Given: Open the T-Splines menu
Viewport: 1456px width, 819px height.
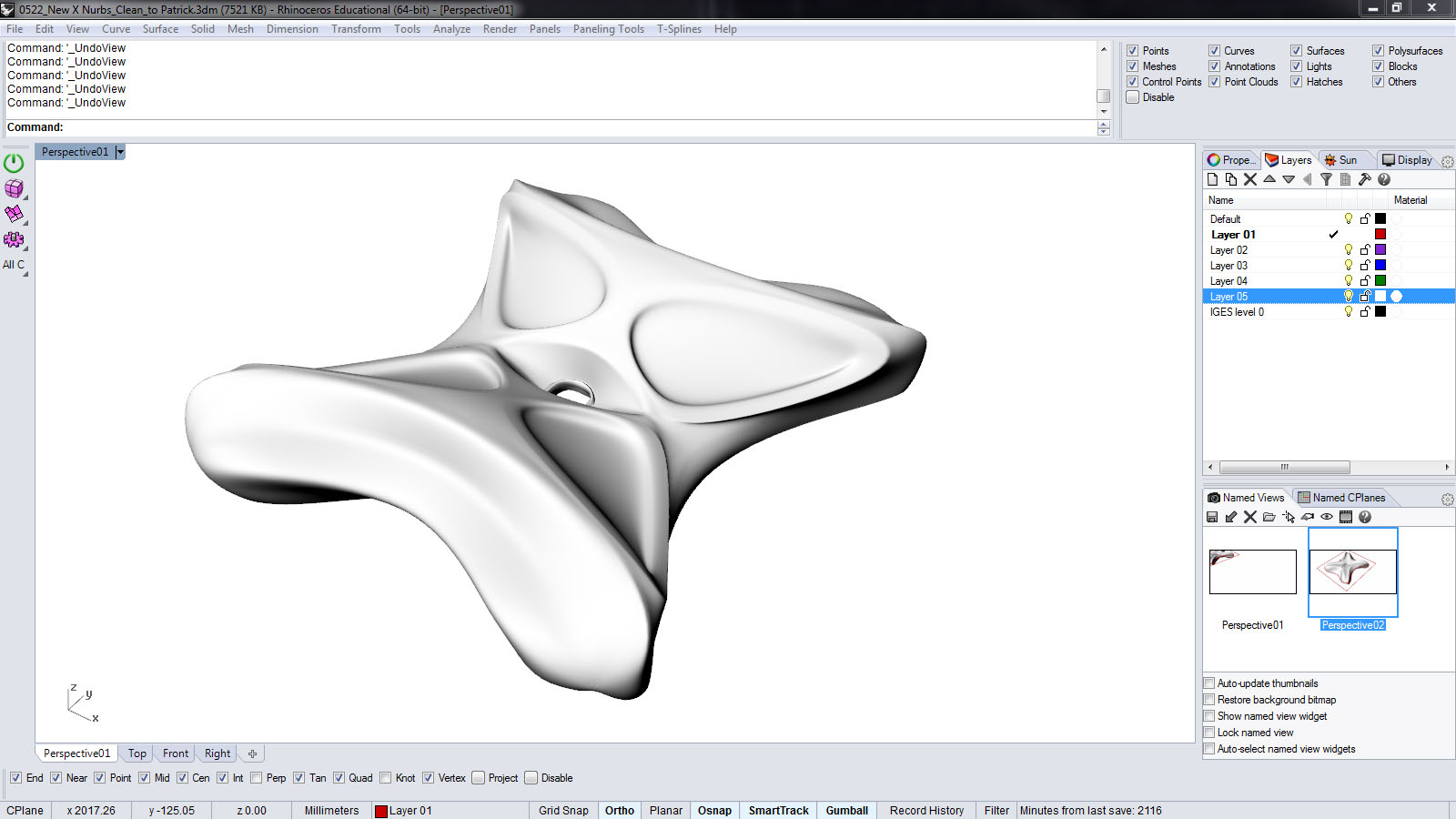Looking at the screenshot, I should pos(679,29).
